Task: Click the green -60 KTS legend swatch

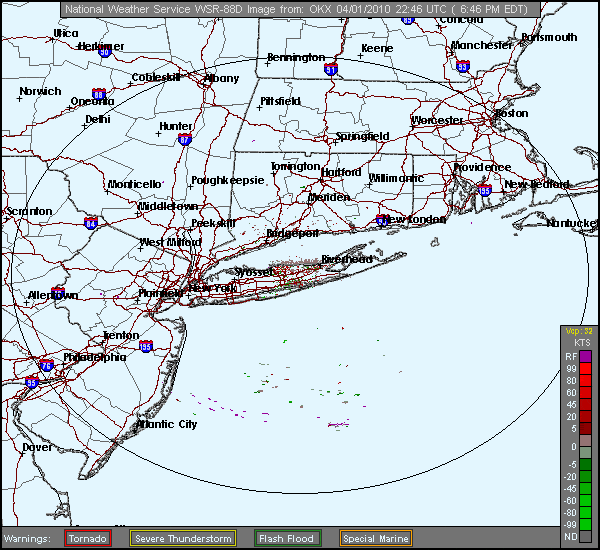Action: coord(585,500)
